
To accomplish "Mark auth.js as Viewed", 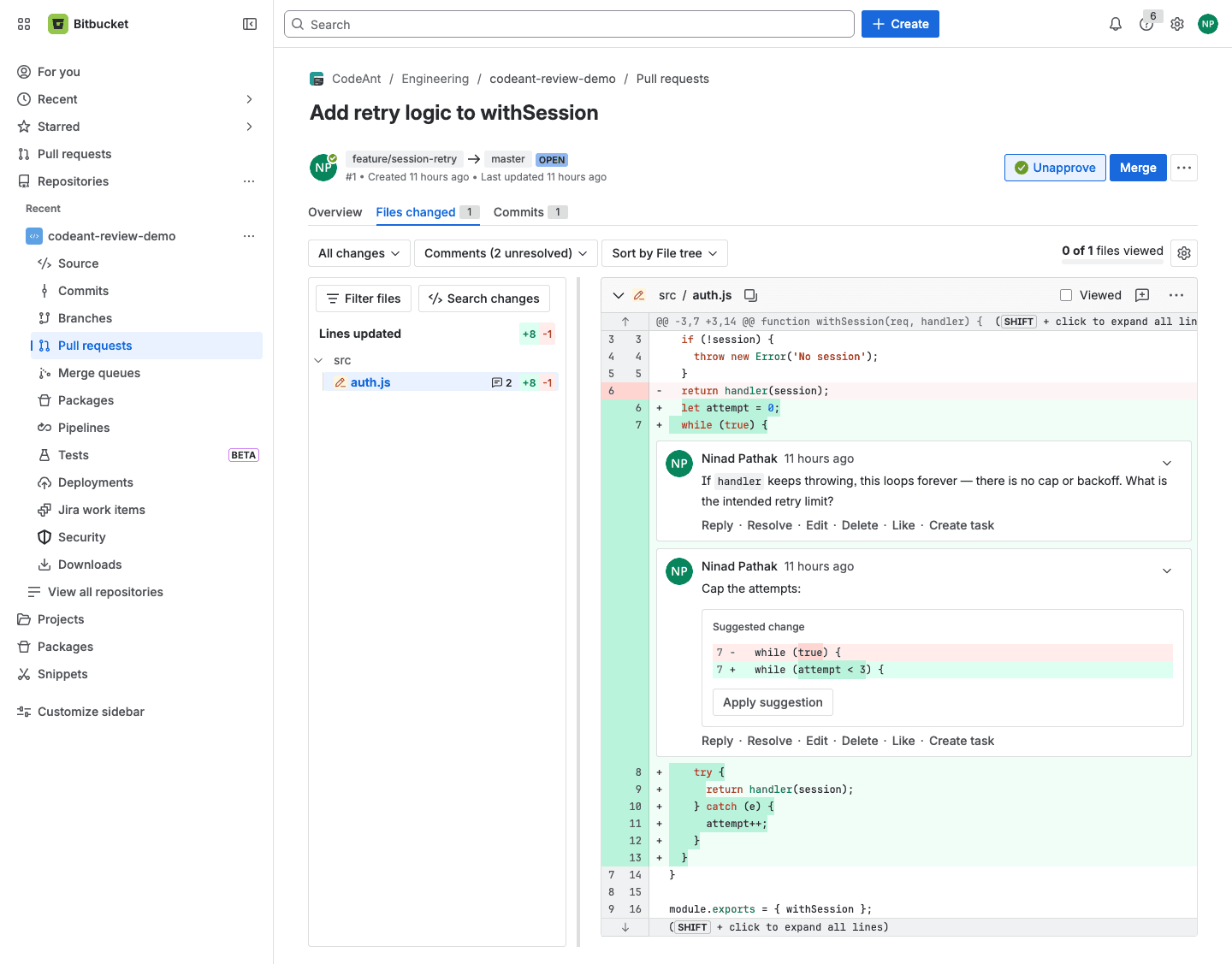I will tap(1066, 295).
